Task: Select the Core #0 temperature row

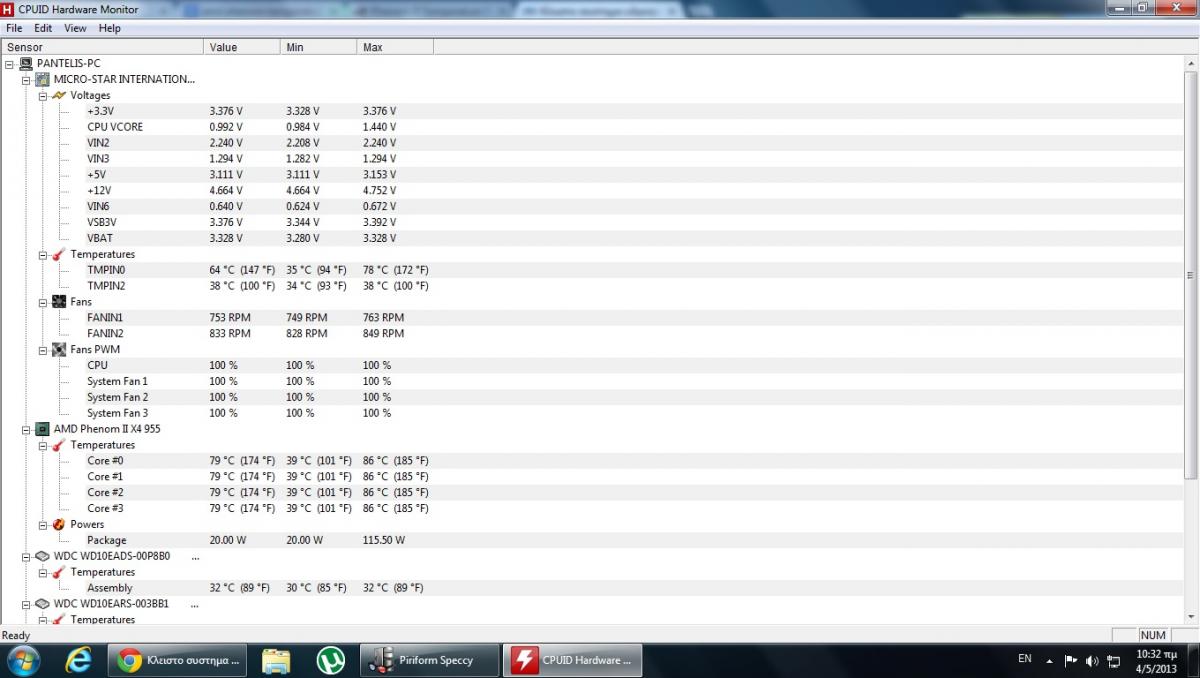Action: (591, 461)
